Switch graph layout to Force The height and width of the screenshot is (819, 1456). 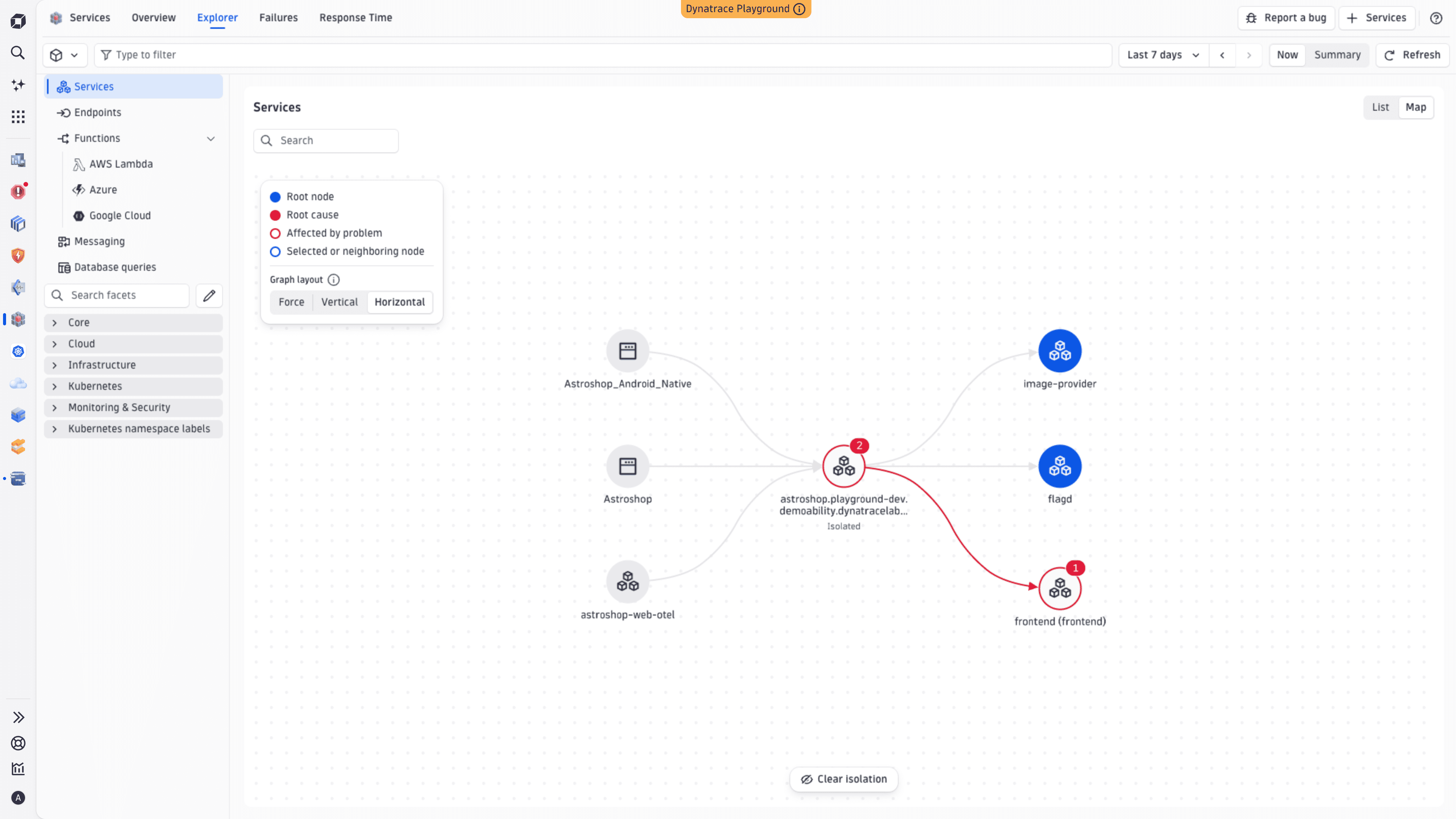[291, 302]
